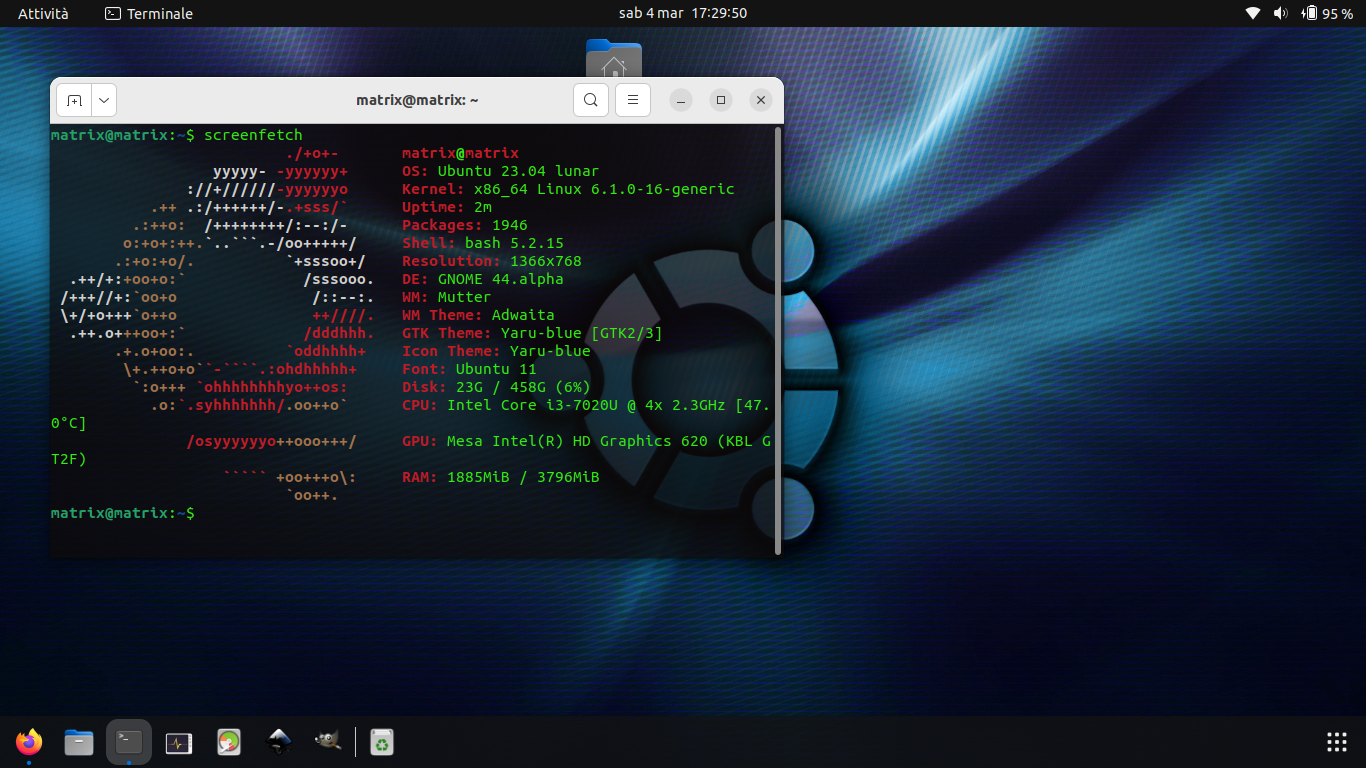Click the terminal title matrix@matrix: ~
This screenshot has height=768, width=1366.
tap(417, 100)
